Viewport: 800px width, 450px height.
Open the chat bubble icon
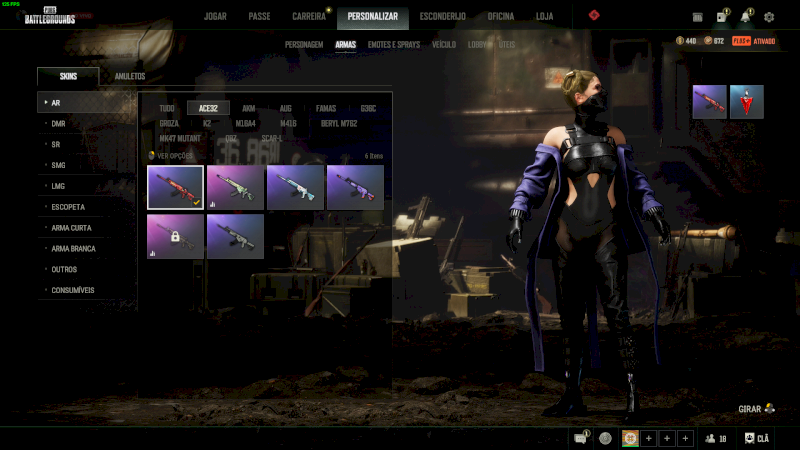(581, 438)
